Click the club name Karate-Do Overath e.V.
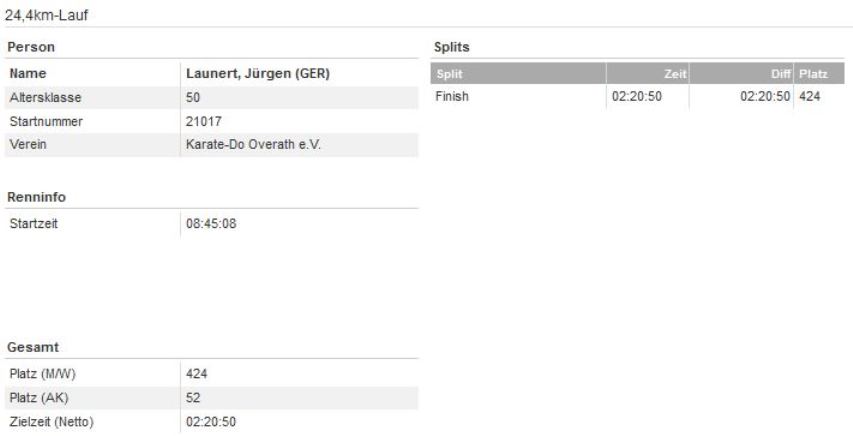This screenshot has height=436, width=853. click(x=250, y=144)
